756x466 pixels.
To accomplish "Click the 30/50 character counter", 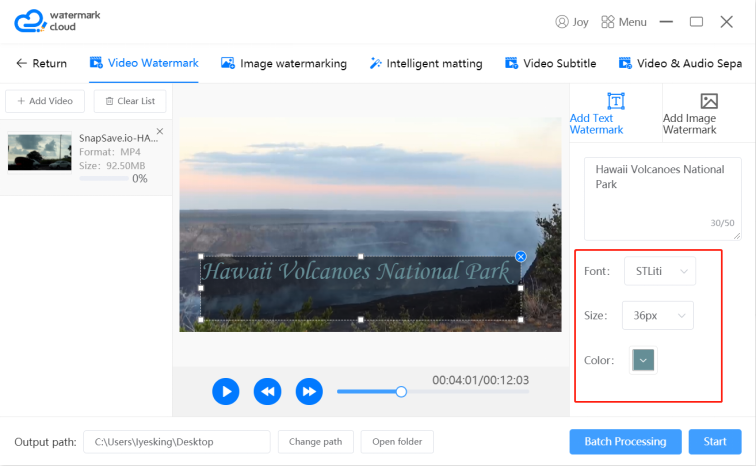I will click(x=722, y=223).
